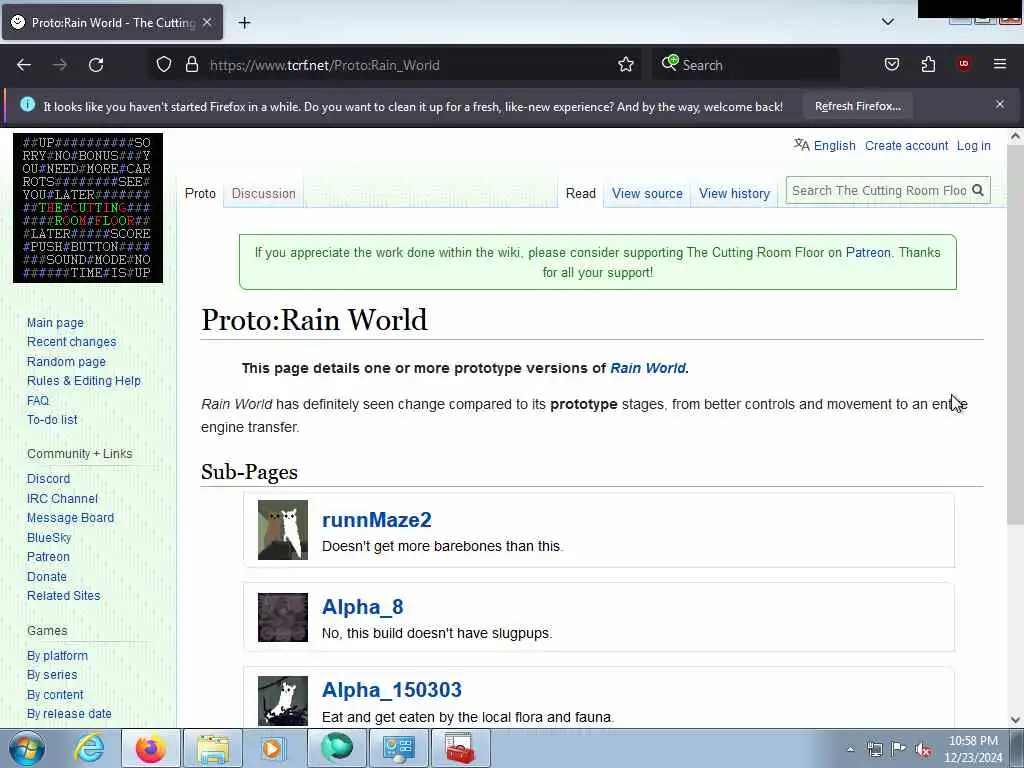
Task: Focus the Firefox Search box
Action: point(745,65)
